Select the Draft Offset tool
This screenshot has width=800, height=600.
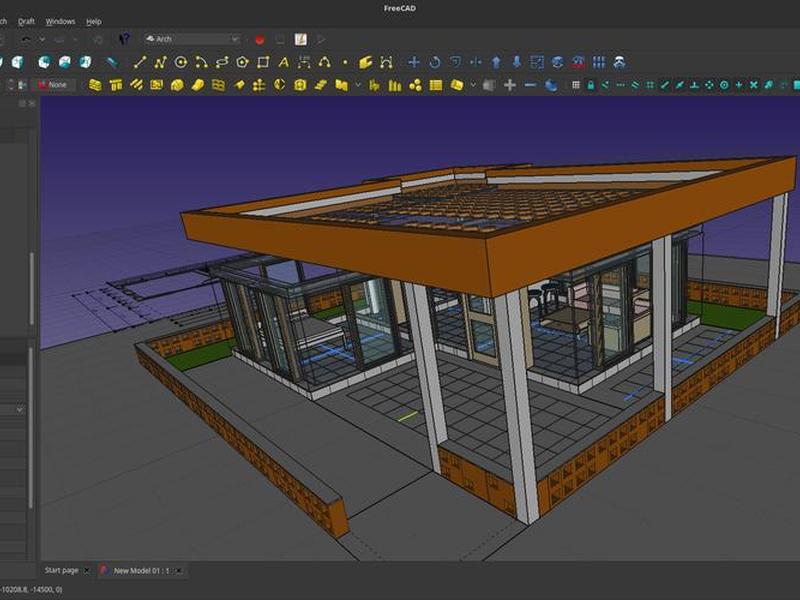pyautogui.click(x=455, y=62)
